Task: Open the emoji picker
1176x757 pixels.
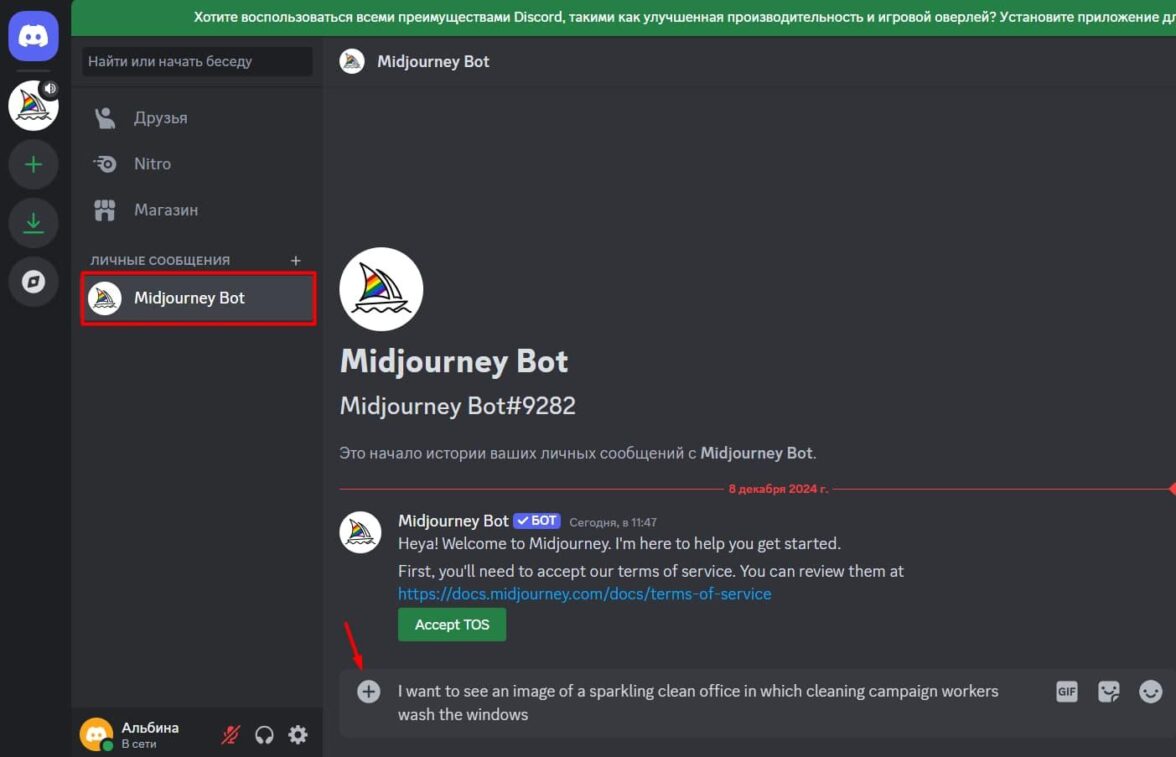Action: point(1150,691)
